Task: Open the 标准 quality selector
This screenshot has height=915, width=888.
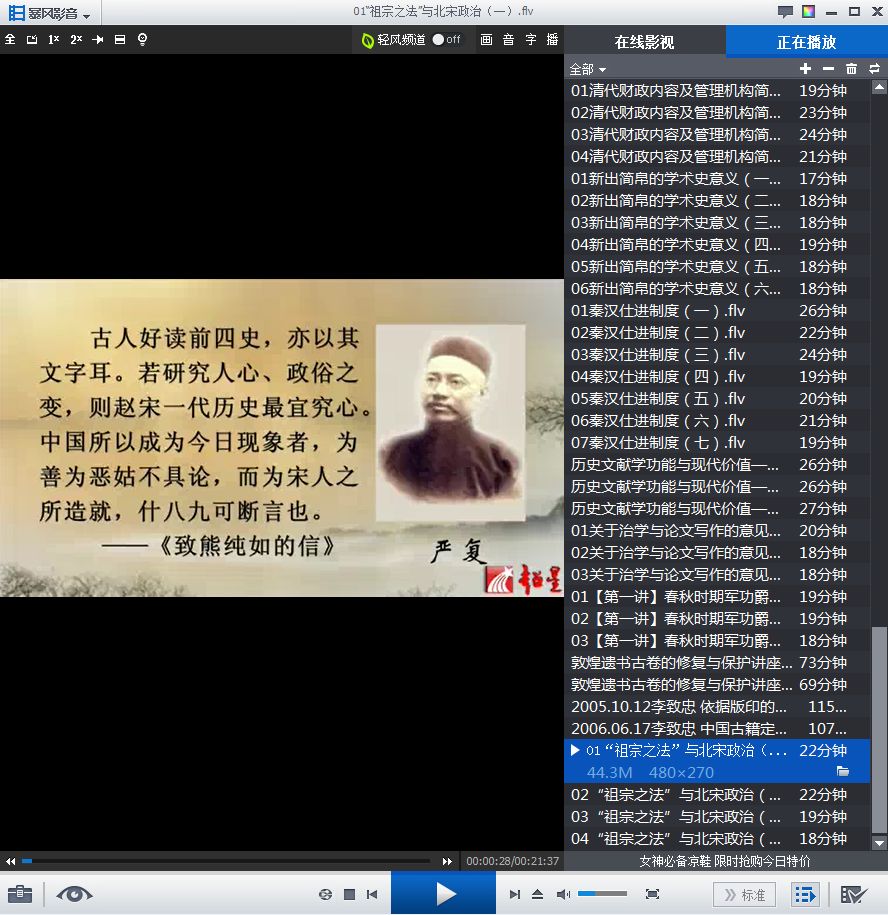Action: click(744, 894)
